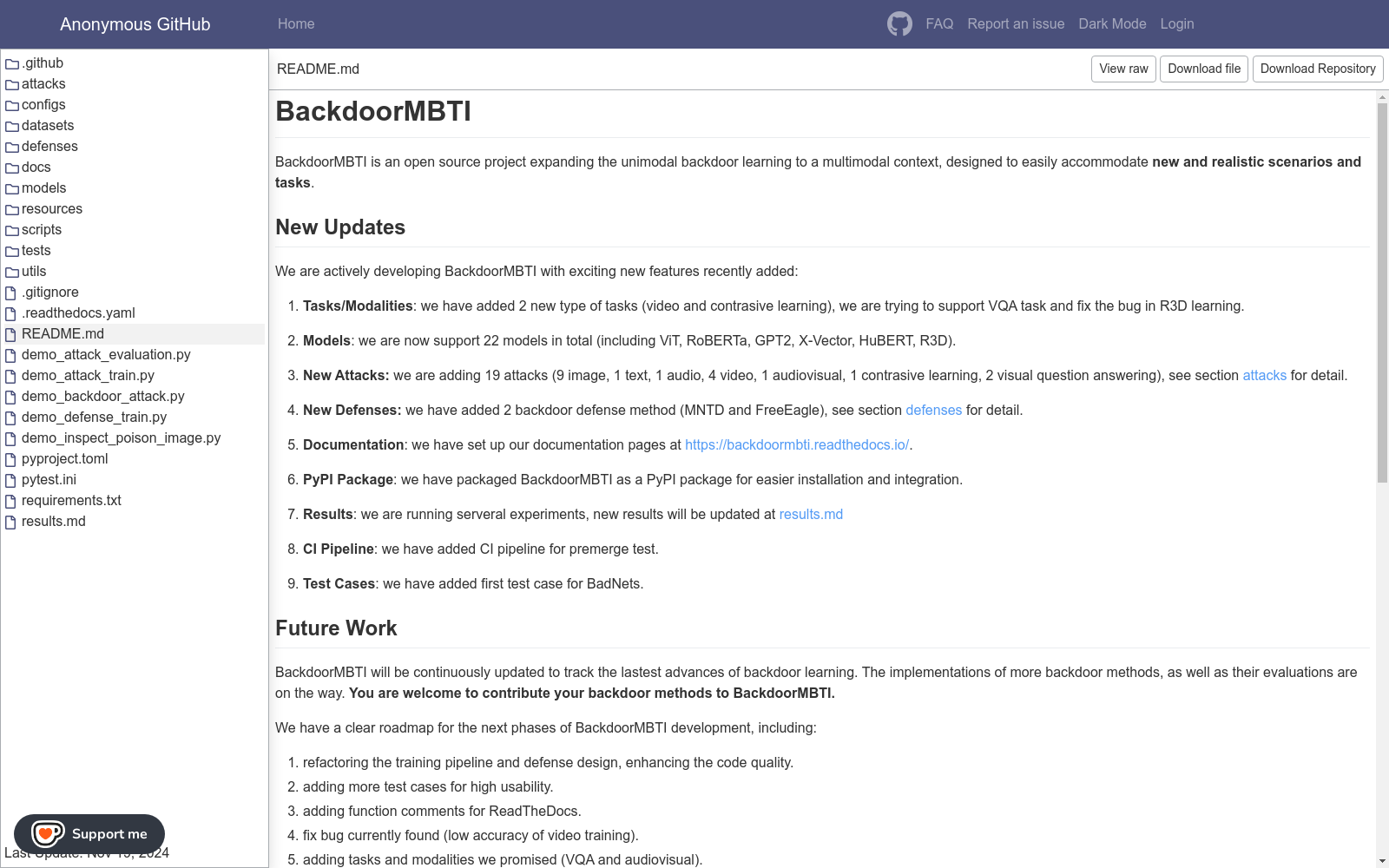Image resolution: width=1389 pixels, height=868 pixels.
Task: Open results.md file name in tree
Action: [54, 522]
